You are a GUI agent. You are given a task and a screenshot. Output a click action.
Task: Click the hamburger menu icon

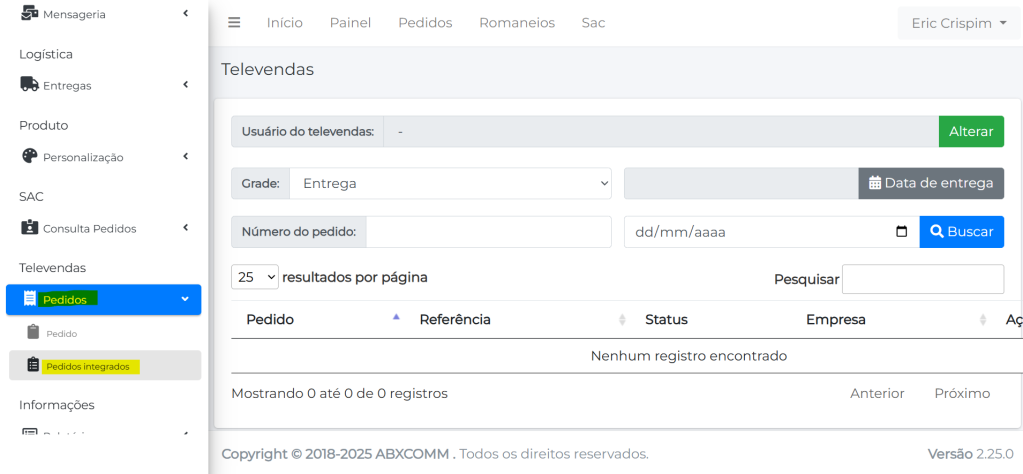coord(234,22)
